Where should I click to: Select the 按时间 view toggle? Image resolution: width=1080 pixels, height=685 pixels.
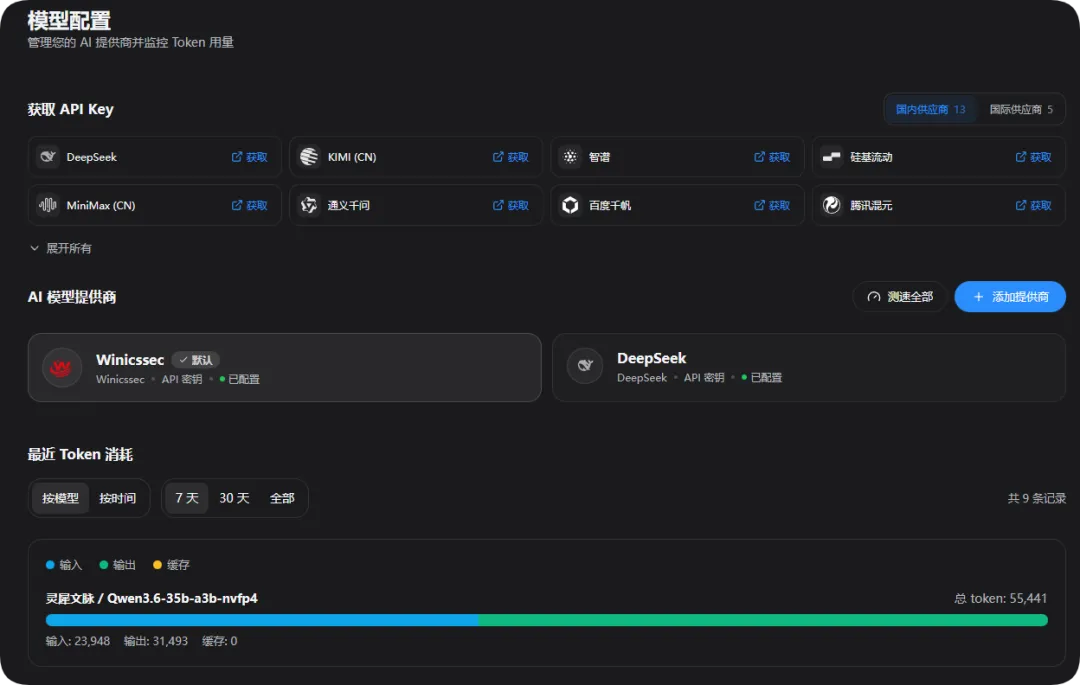point(117,498)
